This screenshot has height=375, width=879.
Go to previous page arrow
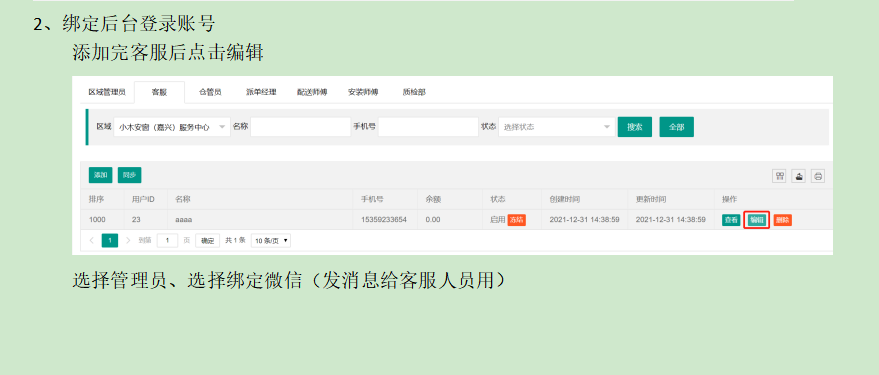tap(92, 240)
